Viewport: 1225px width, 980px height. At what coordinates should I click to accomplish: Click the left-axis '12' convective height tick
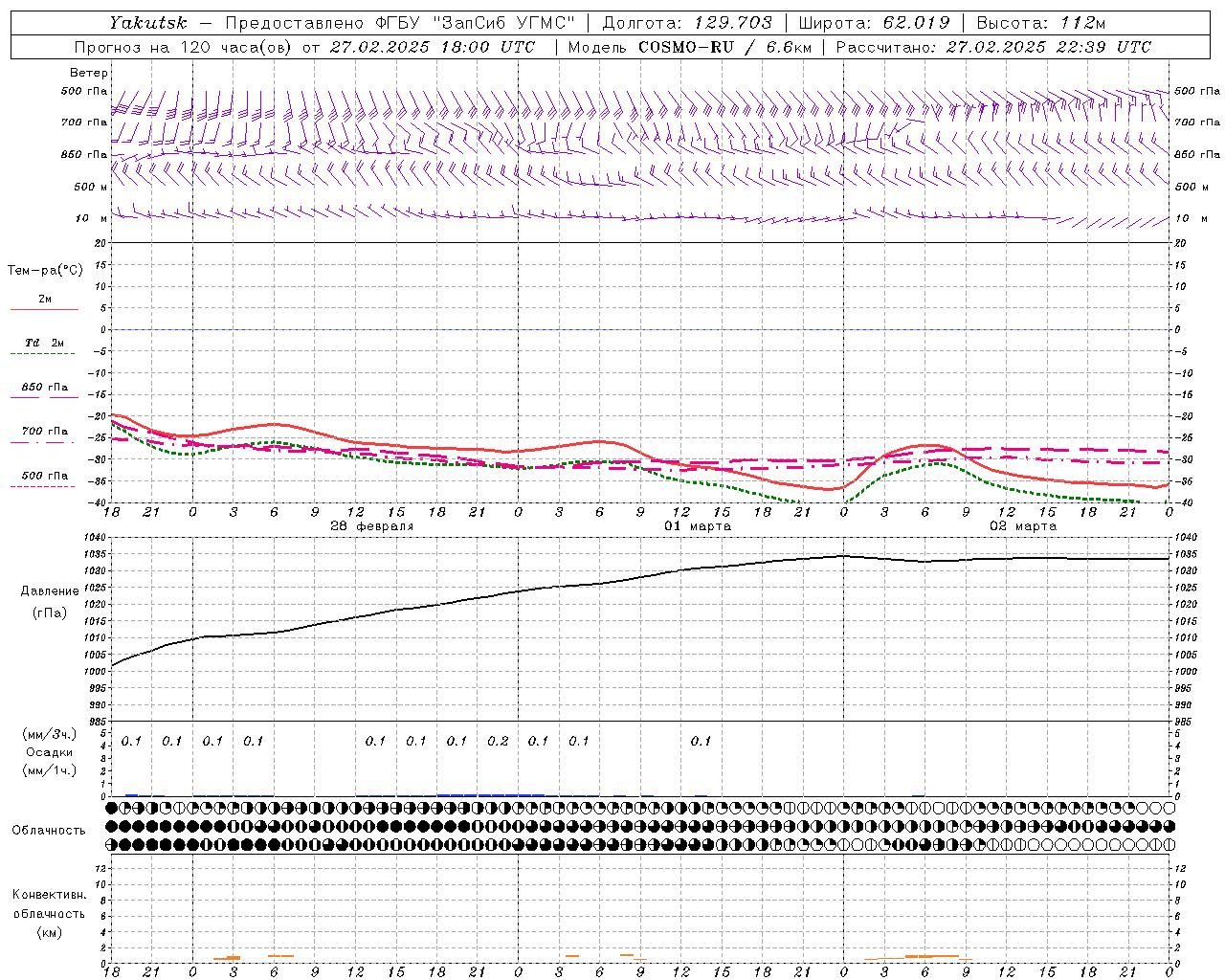[x=101, y=868]
